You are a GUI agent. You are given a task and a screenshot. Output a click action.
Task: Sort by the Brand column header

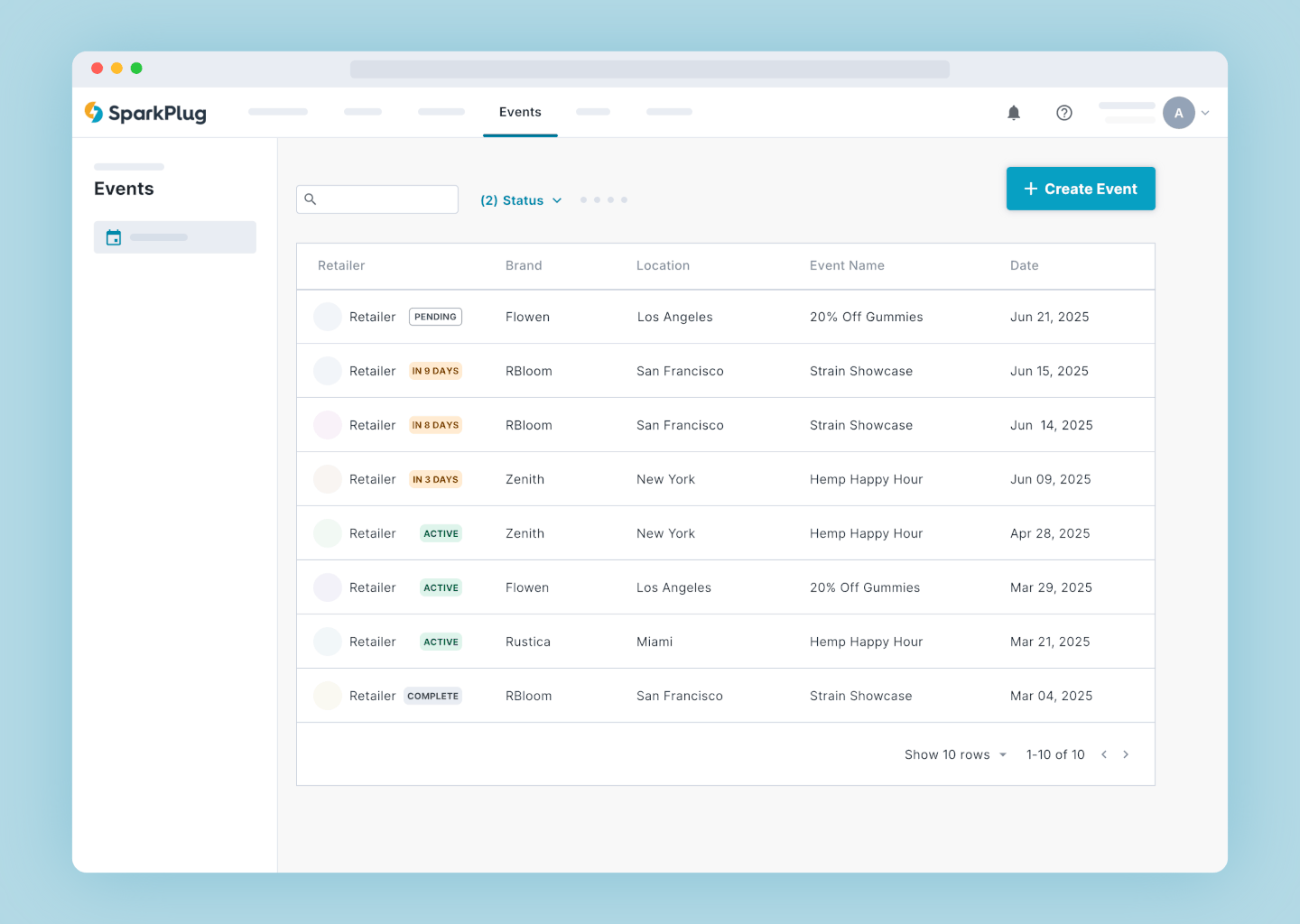click(524, 265)
